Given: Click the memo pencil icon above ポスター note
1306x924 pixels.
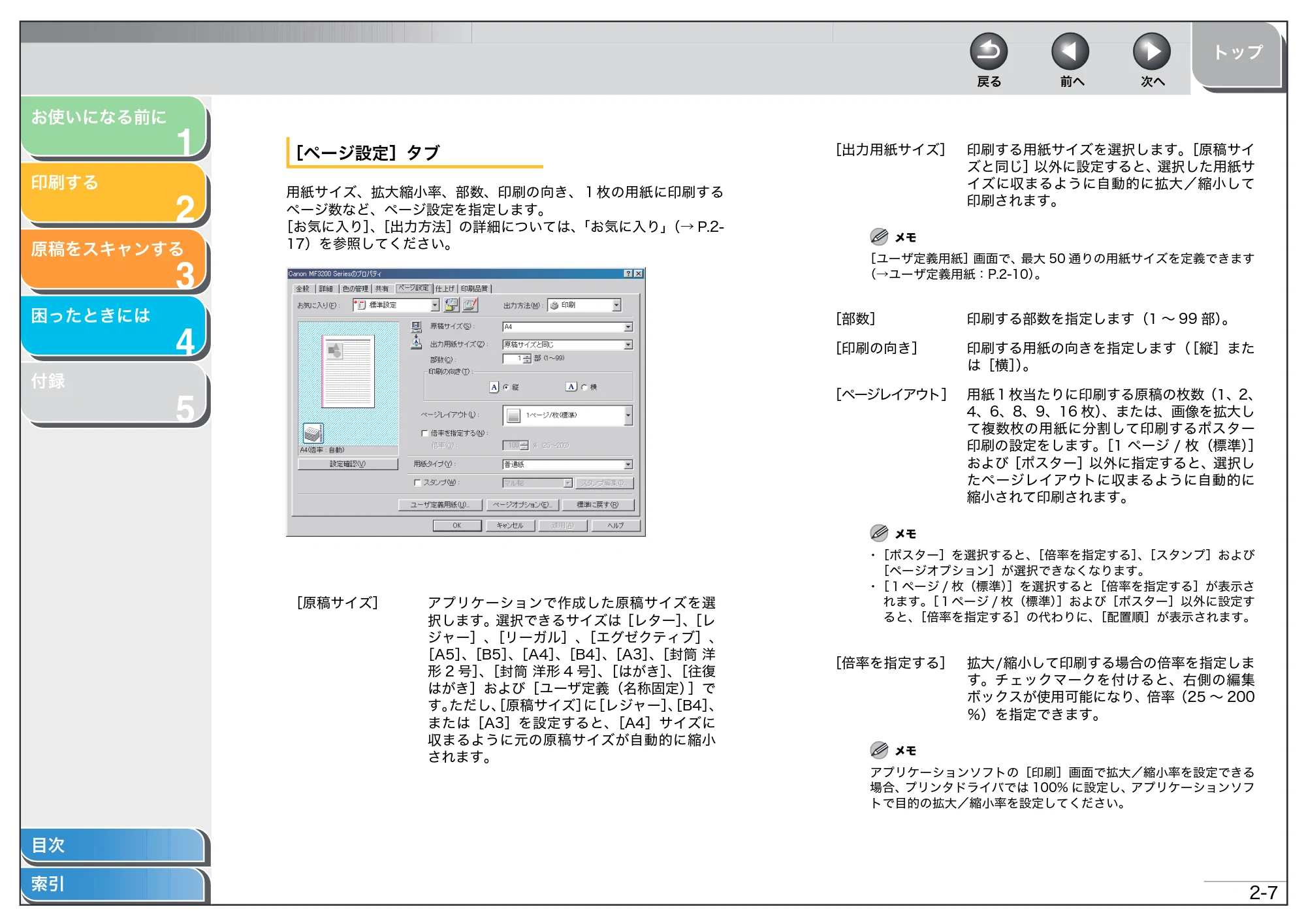Looking at the screenshot, I should tap(879, 533).
